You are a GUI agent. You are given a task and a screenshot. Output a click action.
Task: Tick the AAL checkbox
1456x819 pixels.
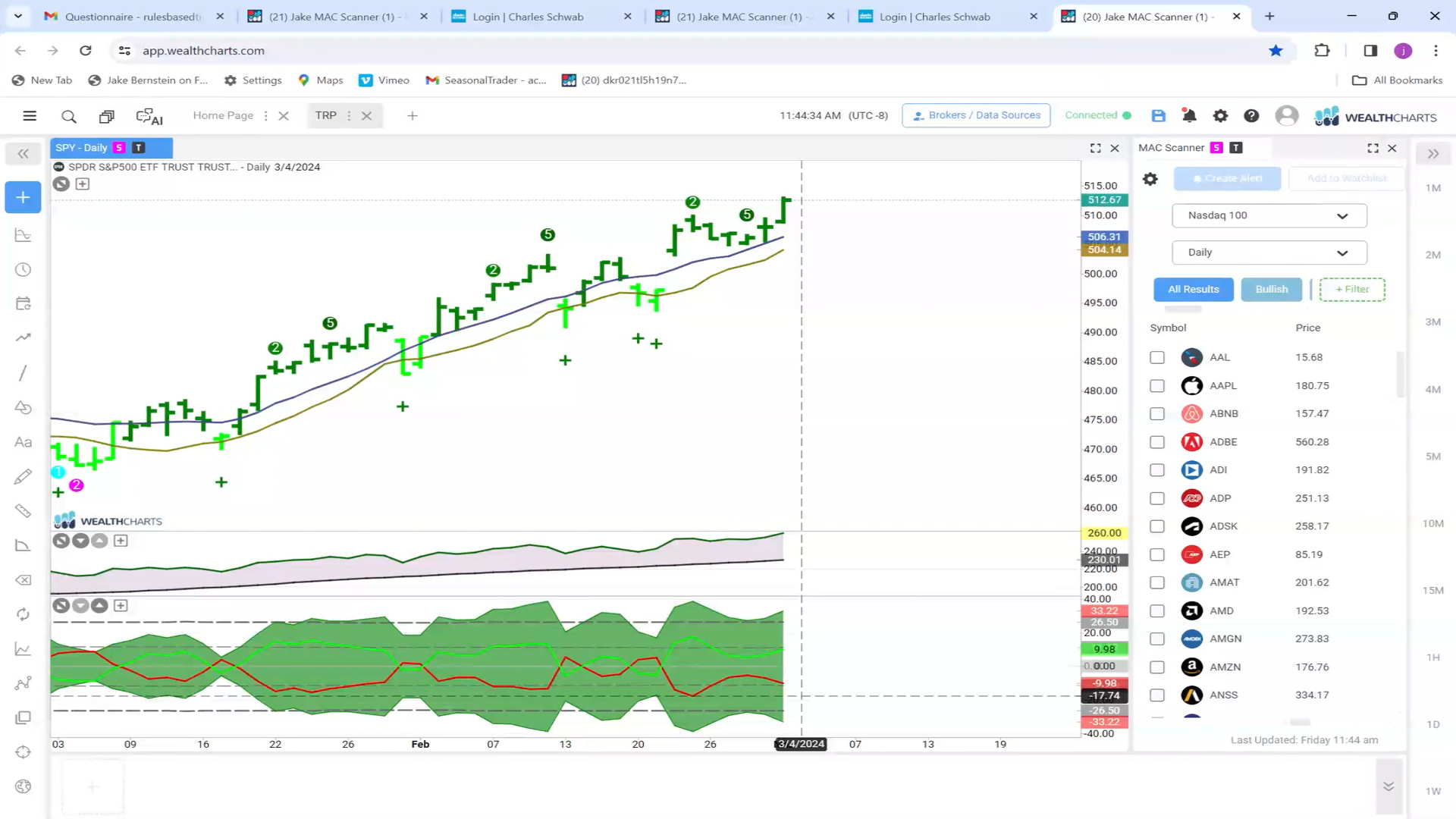[x=1157, y=357]
